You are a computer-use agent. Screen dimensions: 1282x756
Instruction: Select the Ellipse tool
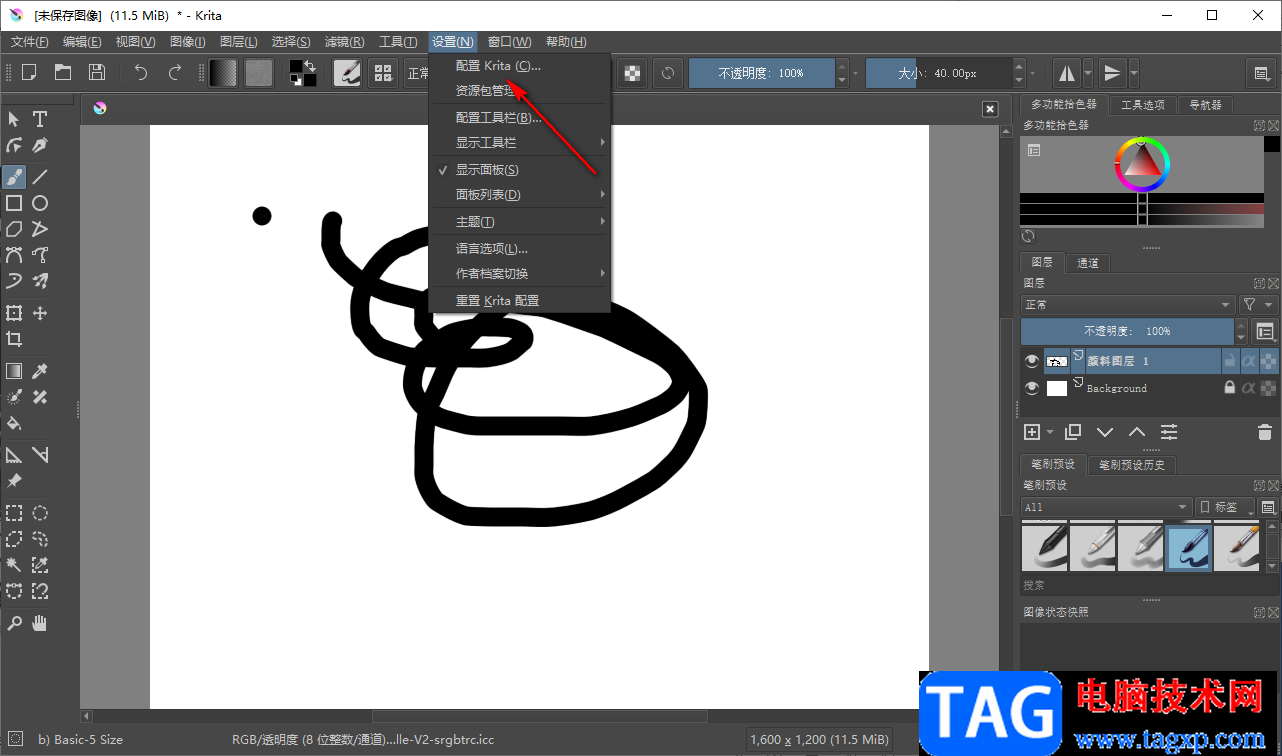pos(40,203)
